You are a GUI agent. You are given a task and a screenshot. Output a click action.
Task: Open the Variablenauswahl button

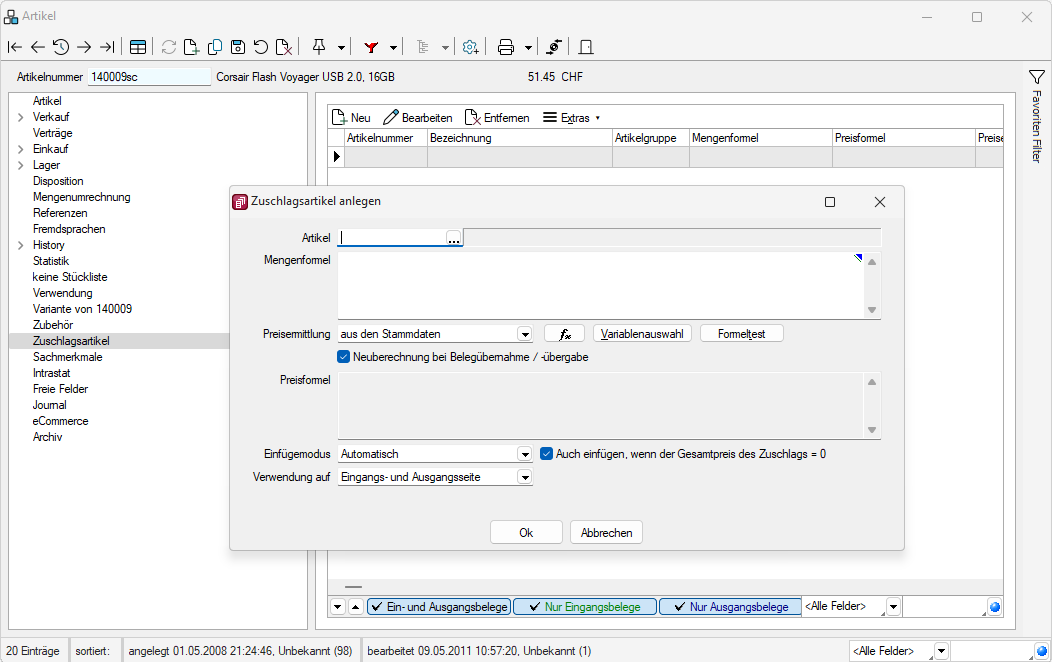point(642,334)
